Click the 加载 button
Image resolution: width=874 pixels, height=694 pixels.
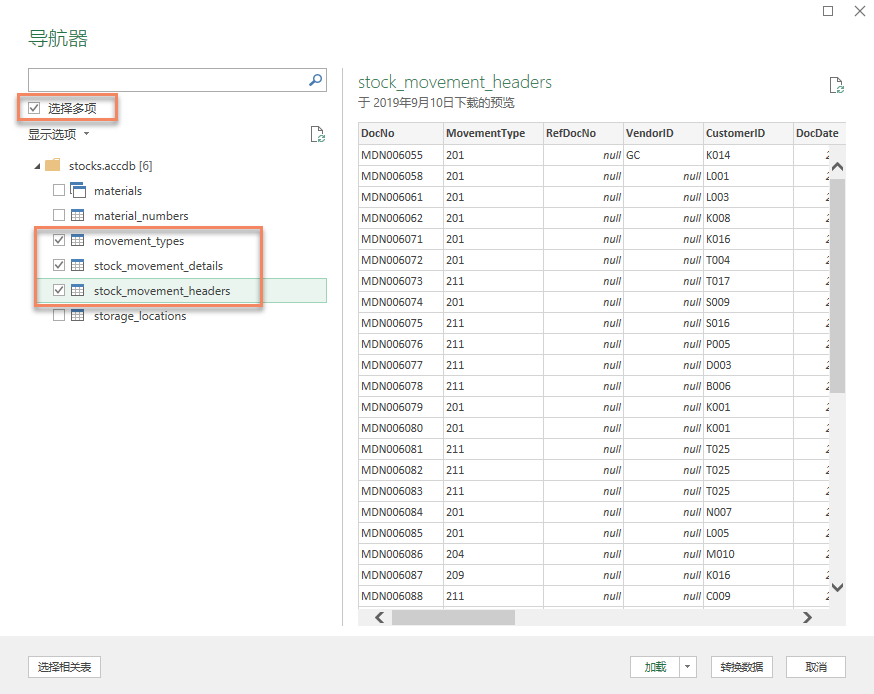pyautogui.click(x=655, y=667)
